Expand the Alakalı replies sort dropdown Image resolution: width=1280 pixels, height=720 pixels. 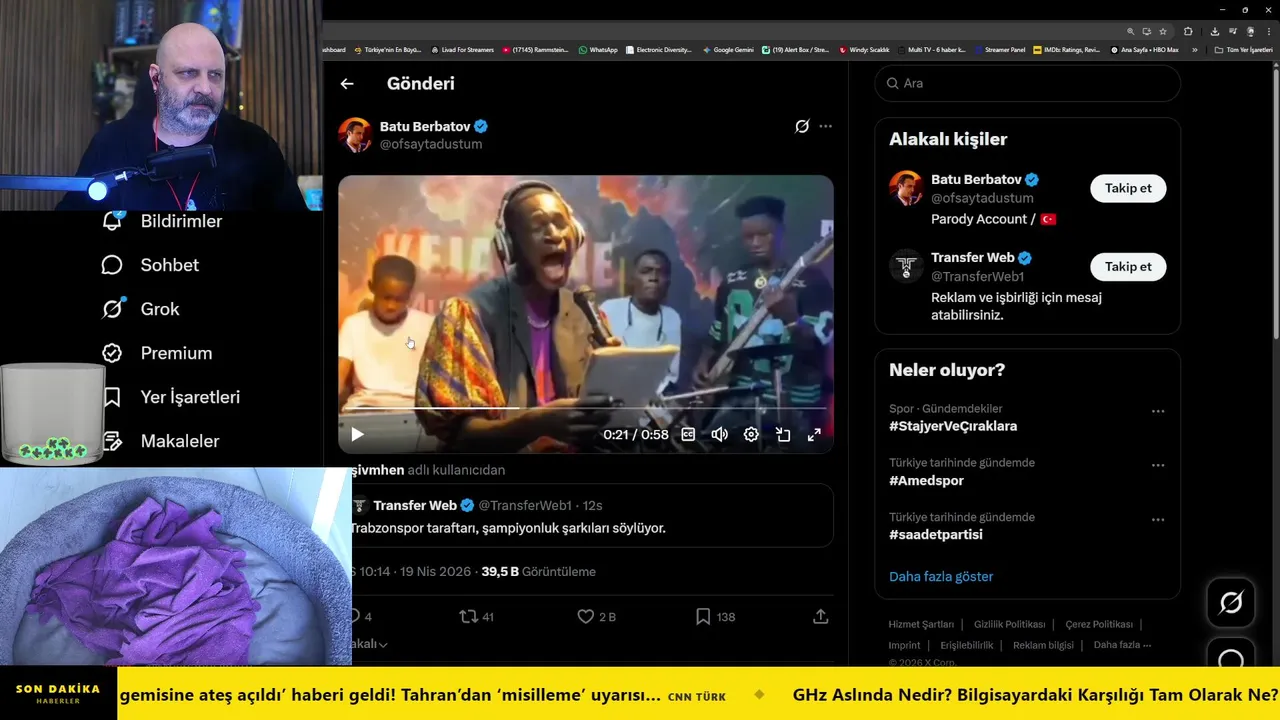(370, 644)
